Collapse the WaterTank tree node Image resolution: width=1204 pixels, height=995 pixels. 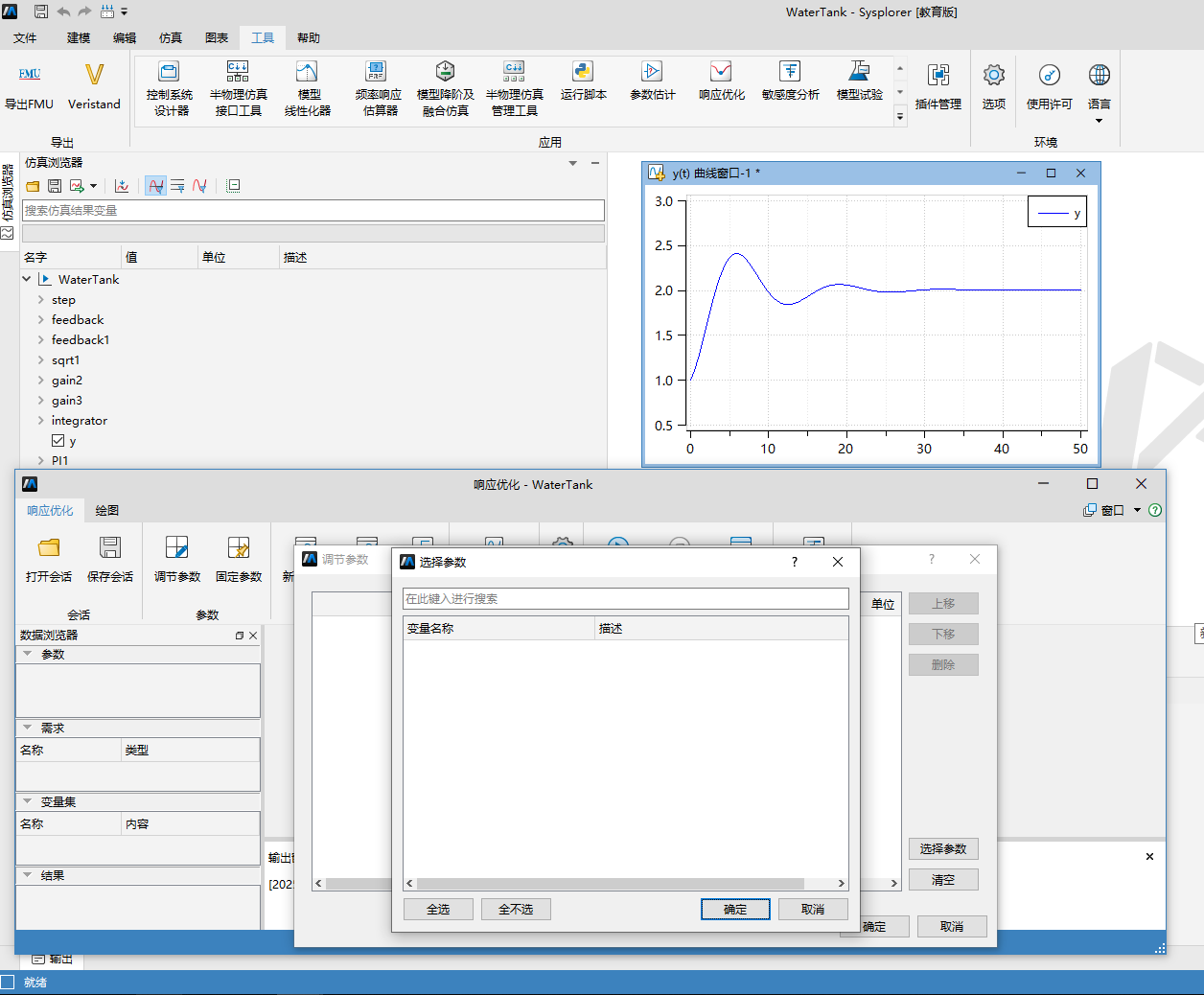click(x=27, y=280)
